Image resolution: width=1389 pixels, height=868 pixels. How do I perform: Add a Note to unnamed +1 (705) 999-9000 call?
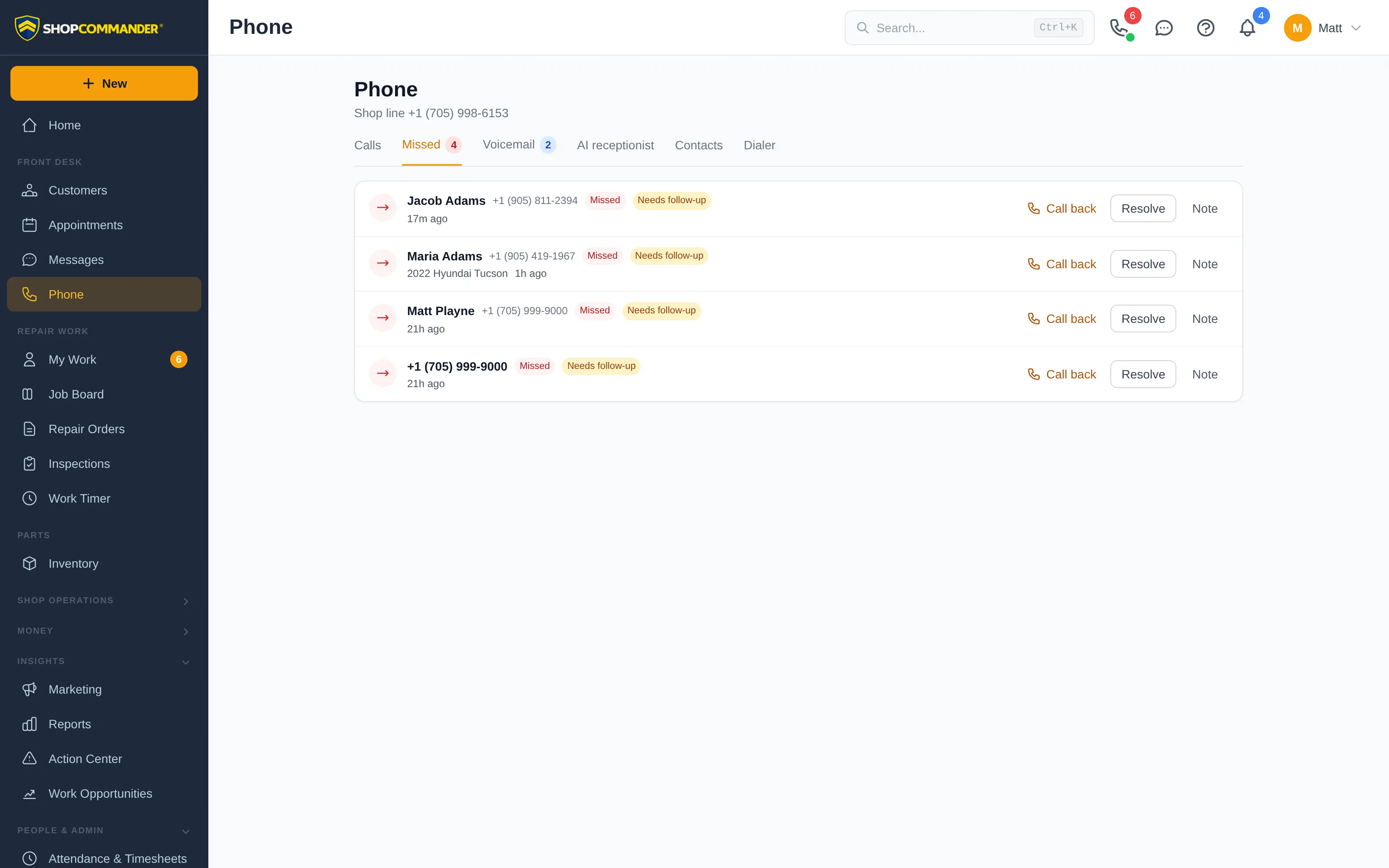[x=1205, y=374]
